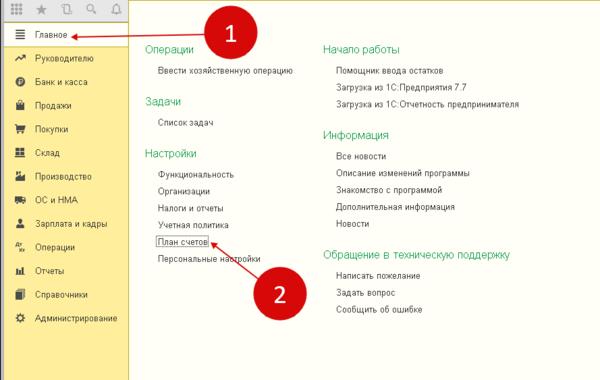The image size is (600, 380).
Task: Click Загрузка из 1С:Отчетность предпринимателя
Action: (427, 104)
